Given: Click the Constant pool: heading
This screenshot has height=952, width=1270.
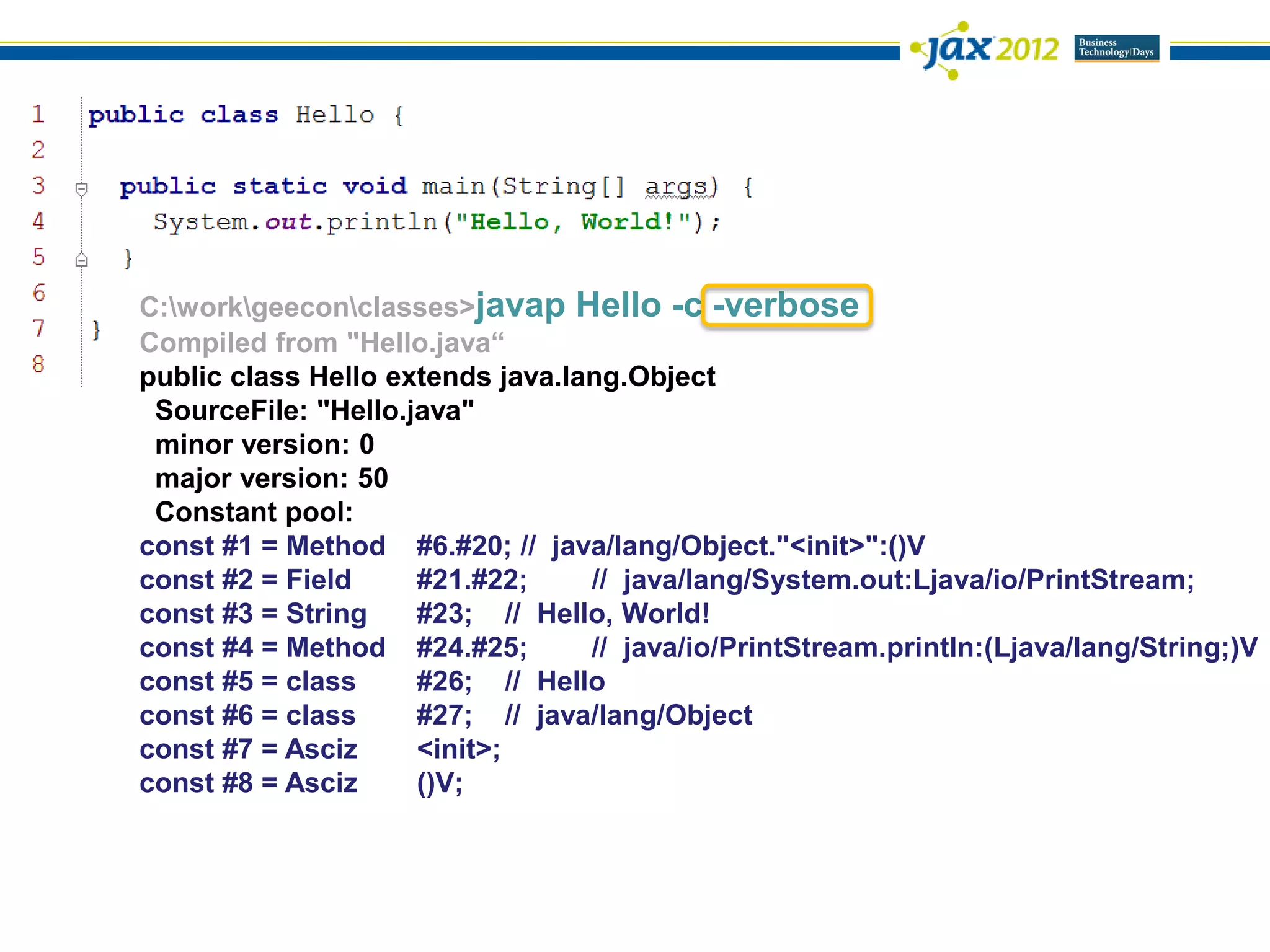Looking at the screenshot, I should click(x=254, y=513).
